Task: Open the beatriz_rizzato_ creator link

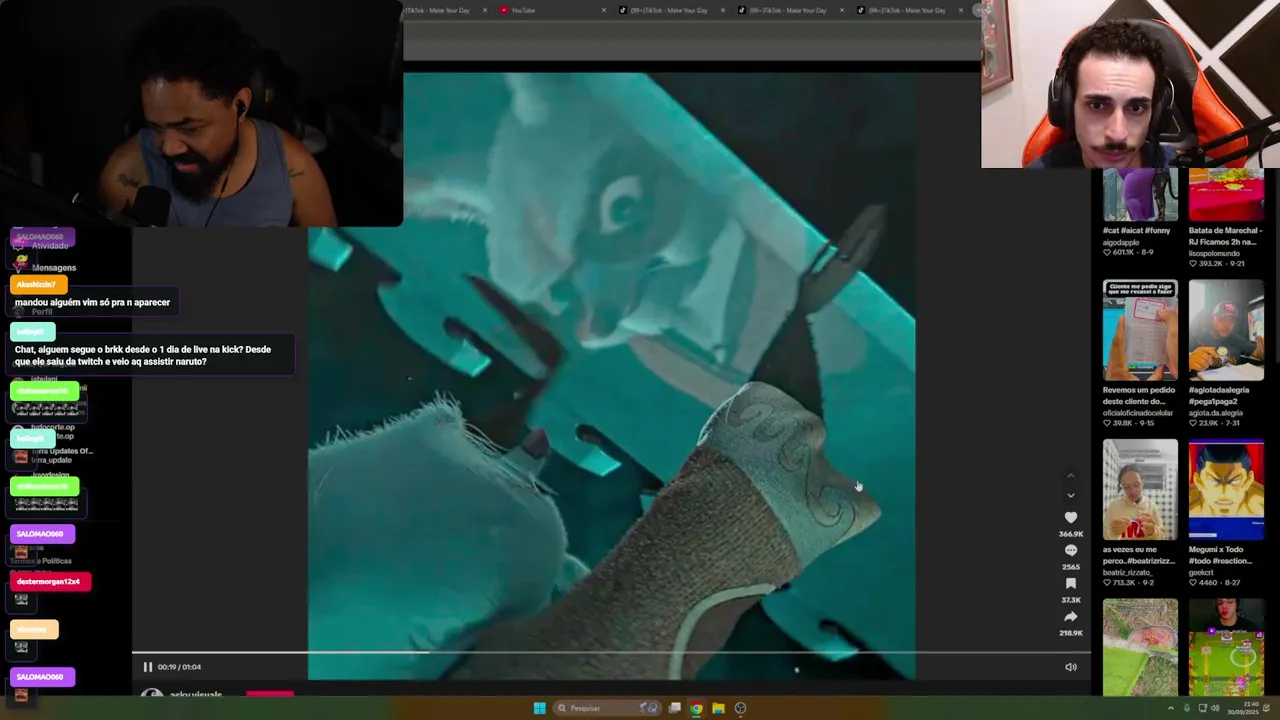Action: pyautogui.click(x=1127, y=573)
